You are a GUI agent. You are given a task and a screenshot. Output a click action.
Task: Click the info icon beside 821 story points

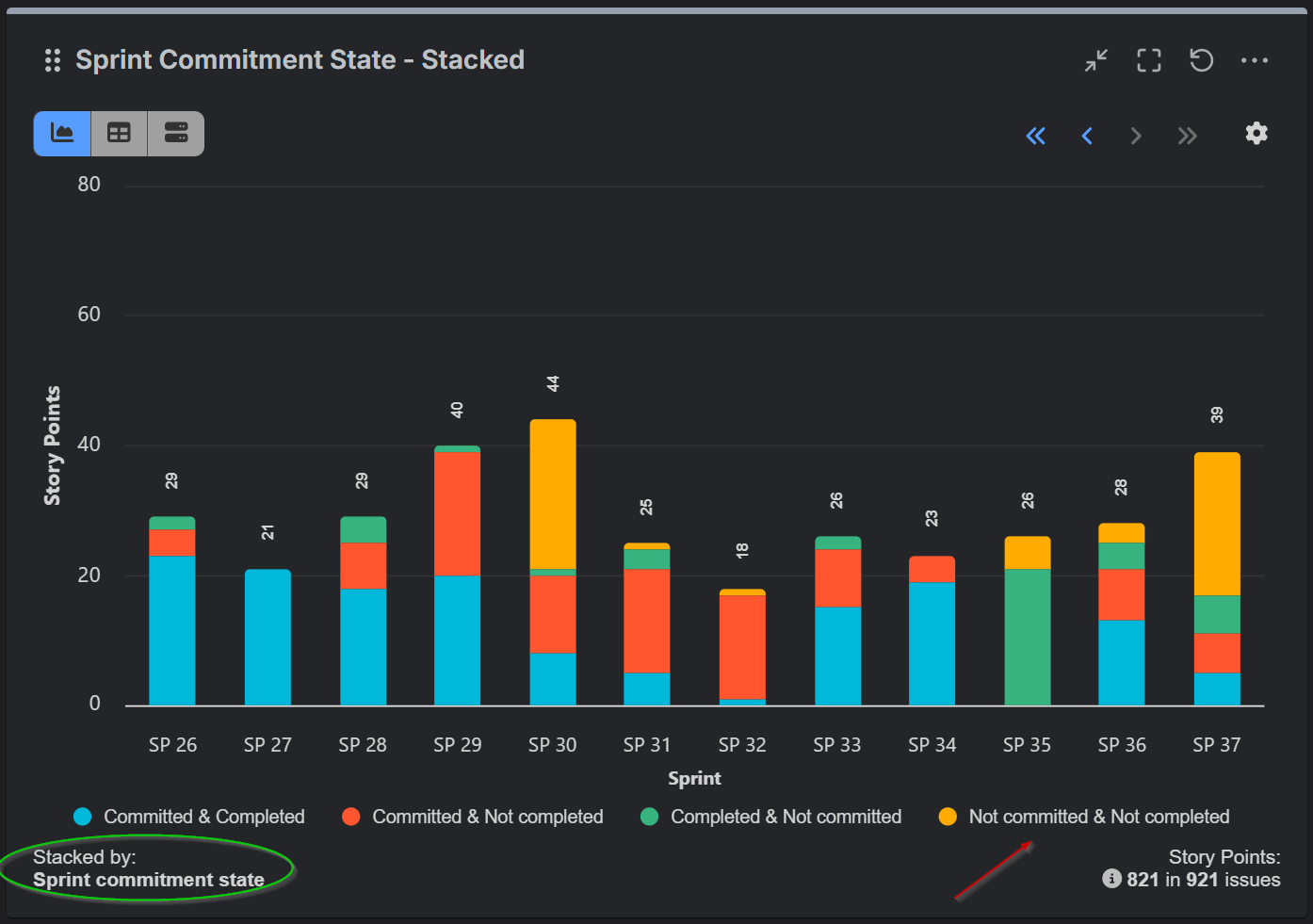click(x=1112, y=879)
